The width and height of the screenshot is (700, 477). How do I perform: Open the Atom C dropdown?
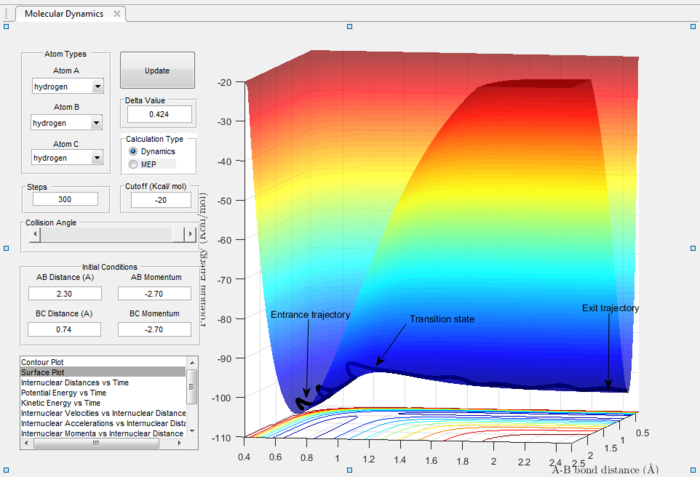click(97, 158)
